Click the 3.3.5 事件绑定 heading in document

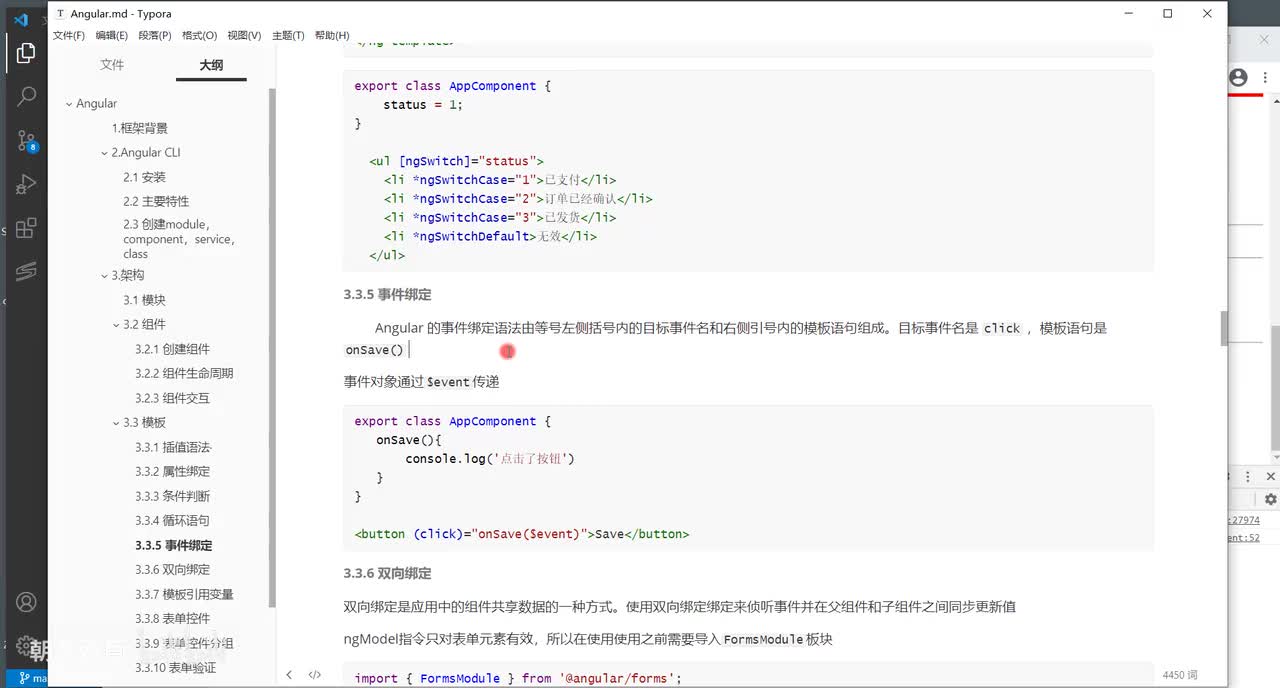pyautogui.click(x=388, y=294)
